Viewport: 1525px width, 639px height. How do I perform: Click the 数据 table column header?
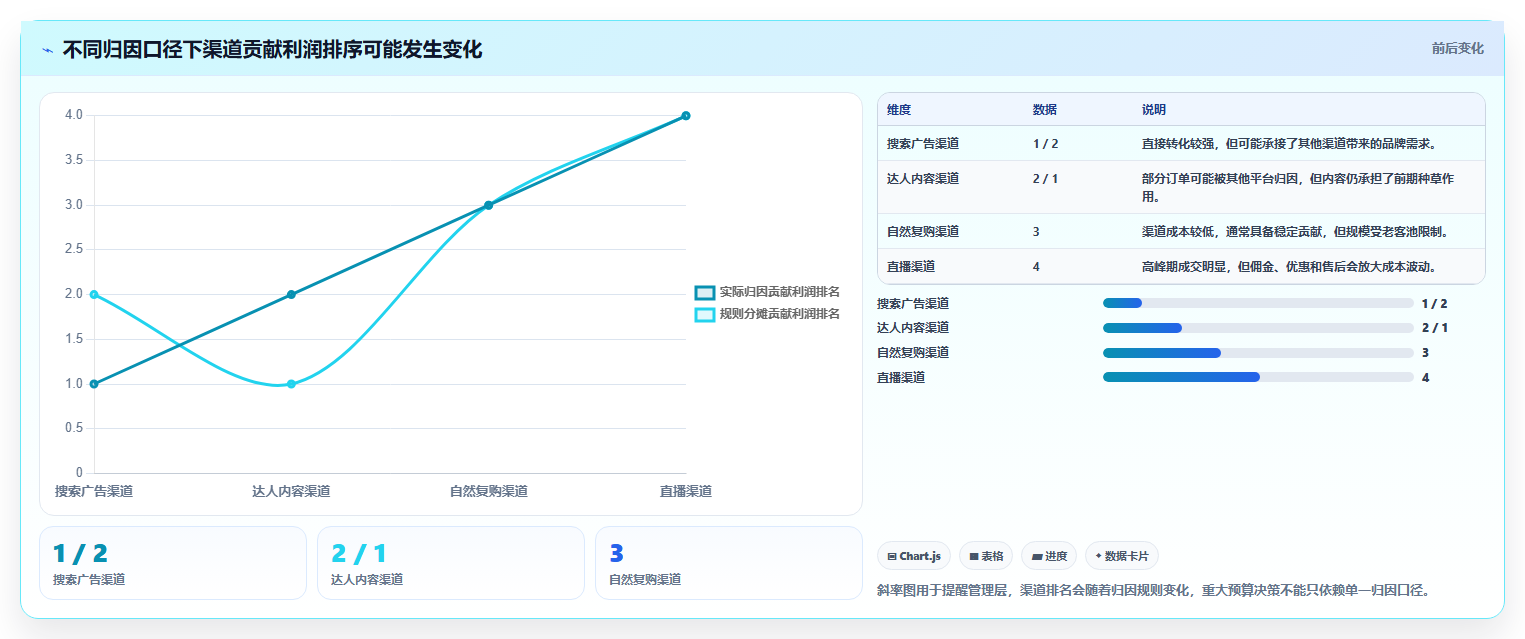tap(1045, 110)
